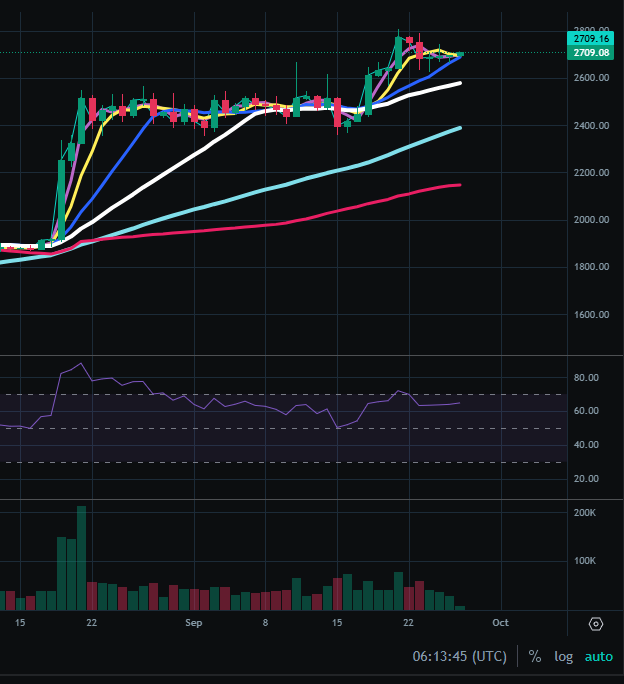Open chart settings gear icon

pyautogui.click(x=596, y=624)
